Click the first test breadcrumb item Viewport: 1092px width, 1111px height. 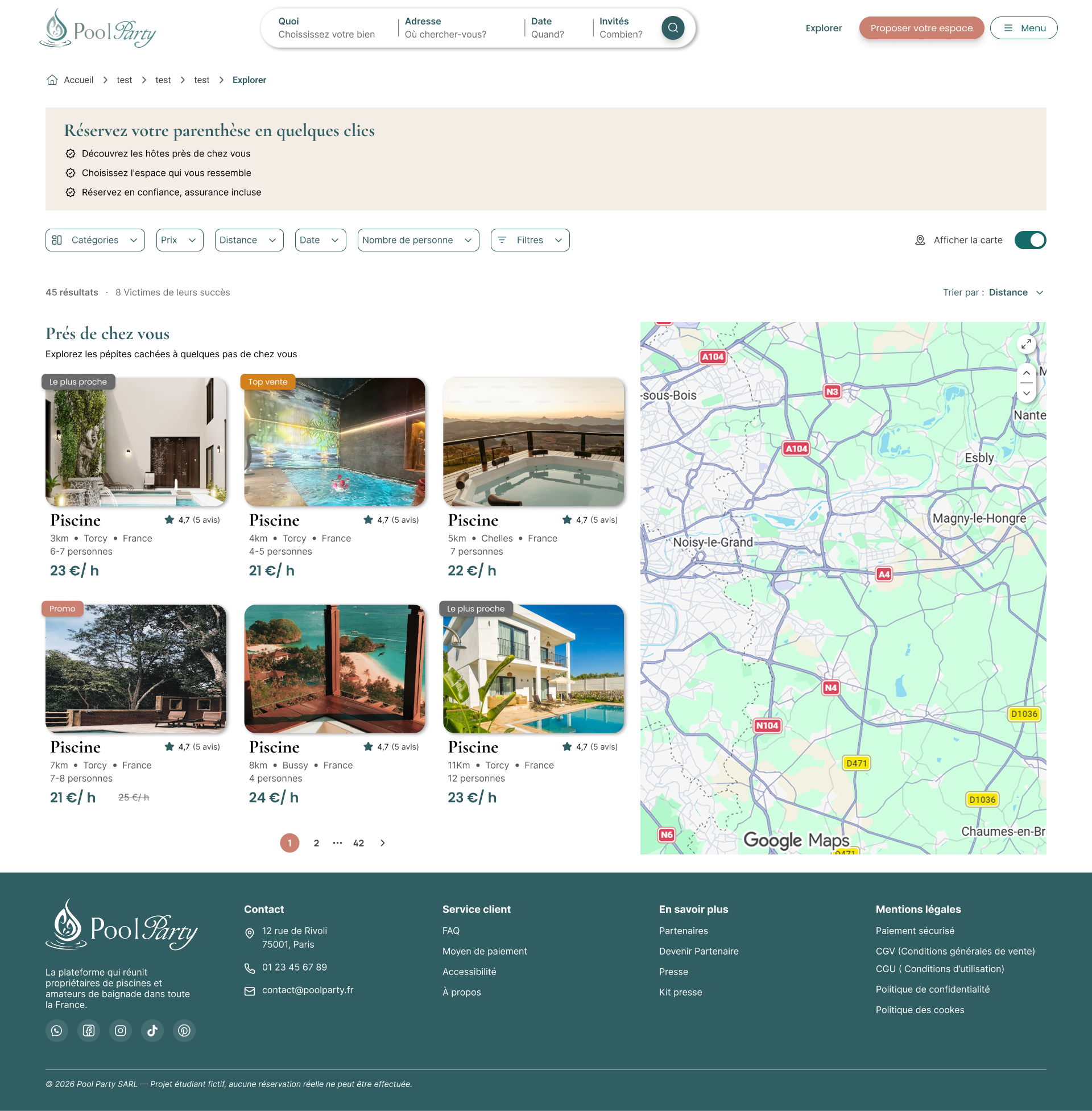click(125, 80)
